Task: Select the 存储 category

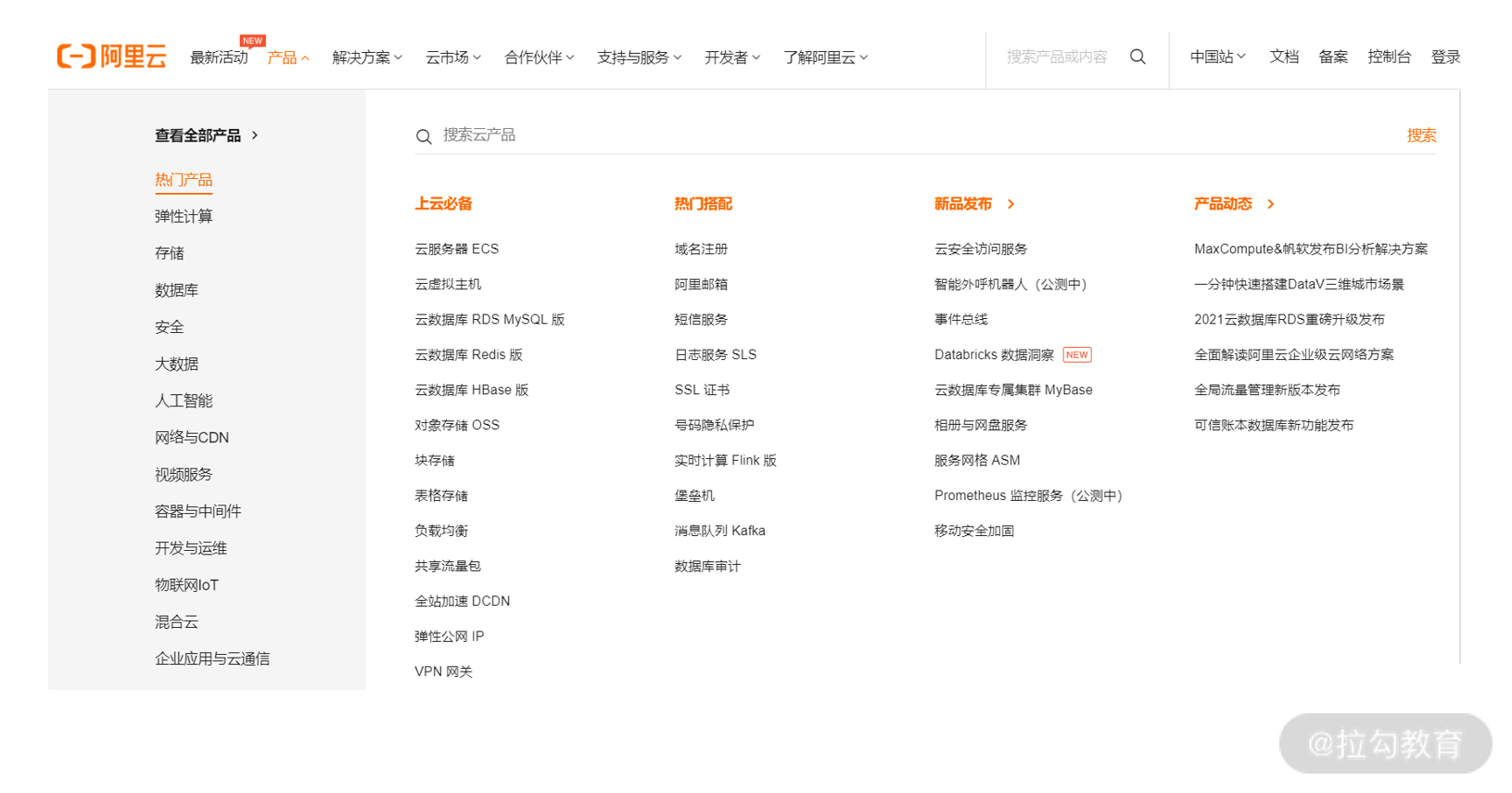Action: tap(170, 253)
